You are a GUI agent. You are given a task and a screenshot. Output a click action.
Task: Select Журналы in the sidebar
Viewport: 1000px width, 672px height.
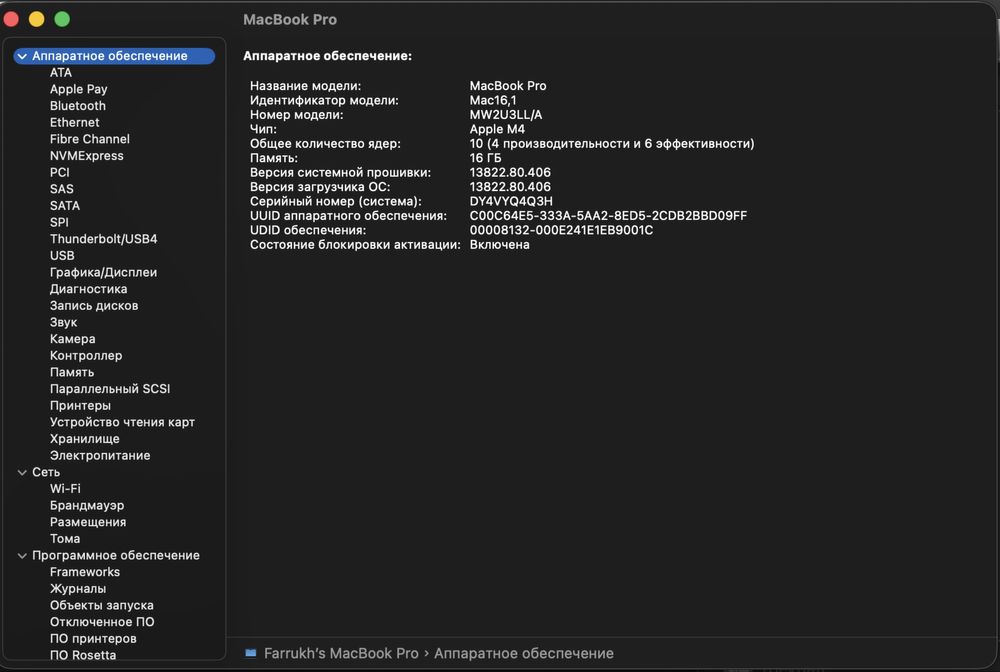78,588
